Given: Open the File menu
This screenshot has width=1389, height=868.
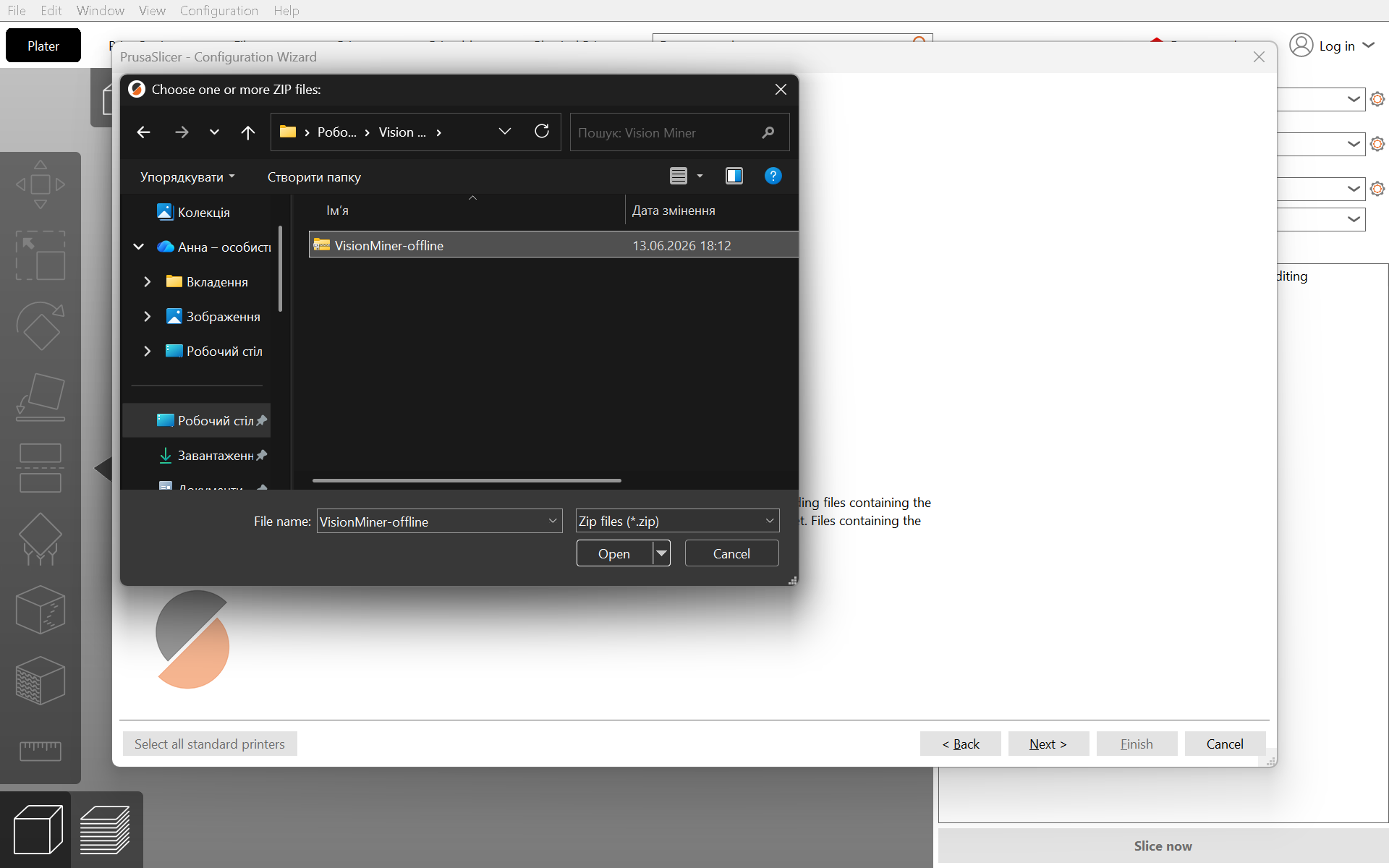Looking at the screenshot, I should (x=17, y=10).
